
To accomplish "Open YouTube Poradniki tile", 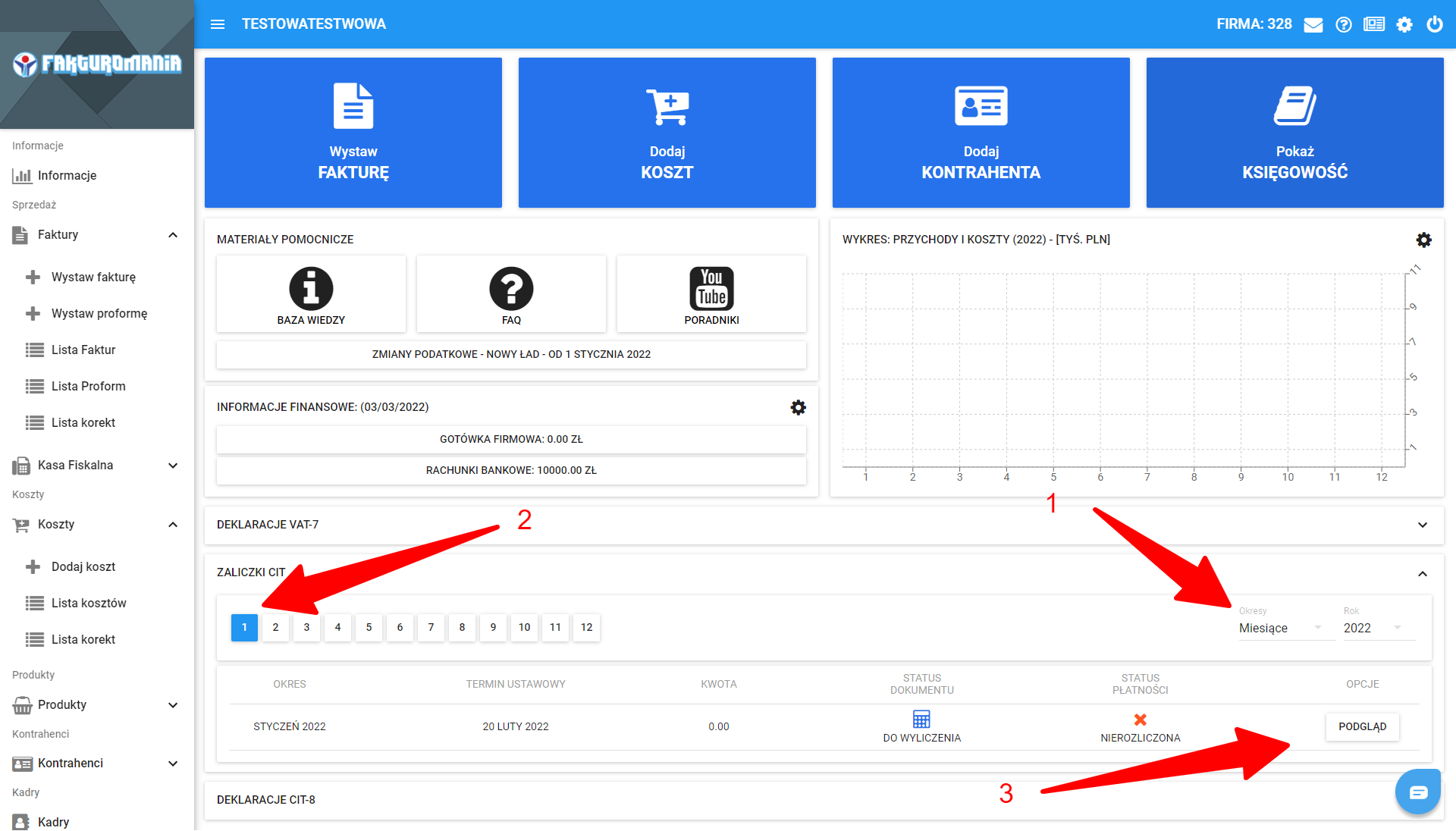I will [x=711, y=295].
